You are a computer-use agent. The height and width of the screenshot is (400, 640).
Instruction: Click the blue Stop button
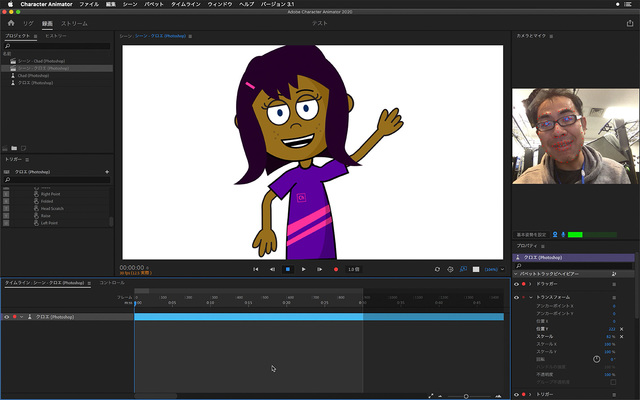pyautogui.click(x=287, y=269)
